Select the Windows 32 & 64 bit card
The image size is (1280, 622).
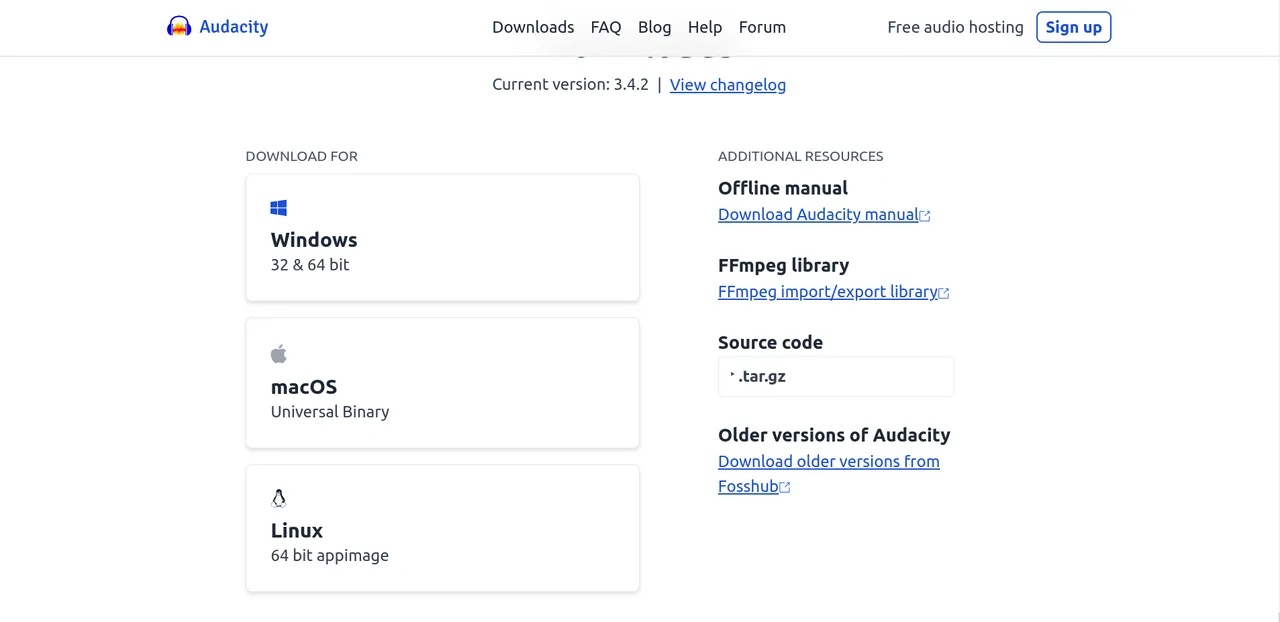442,237
